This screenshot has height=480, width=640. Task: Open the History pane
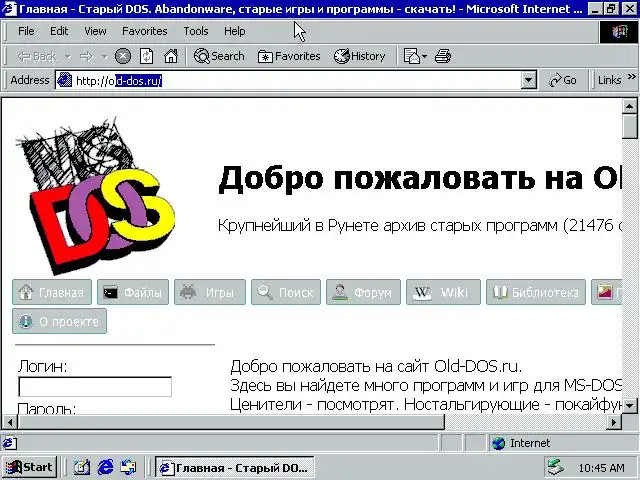(360, 56)
